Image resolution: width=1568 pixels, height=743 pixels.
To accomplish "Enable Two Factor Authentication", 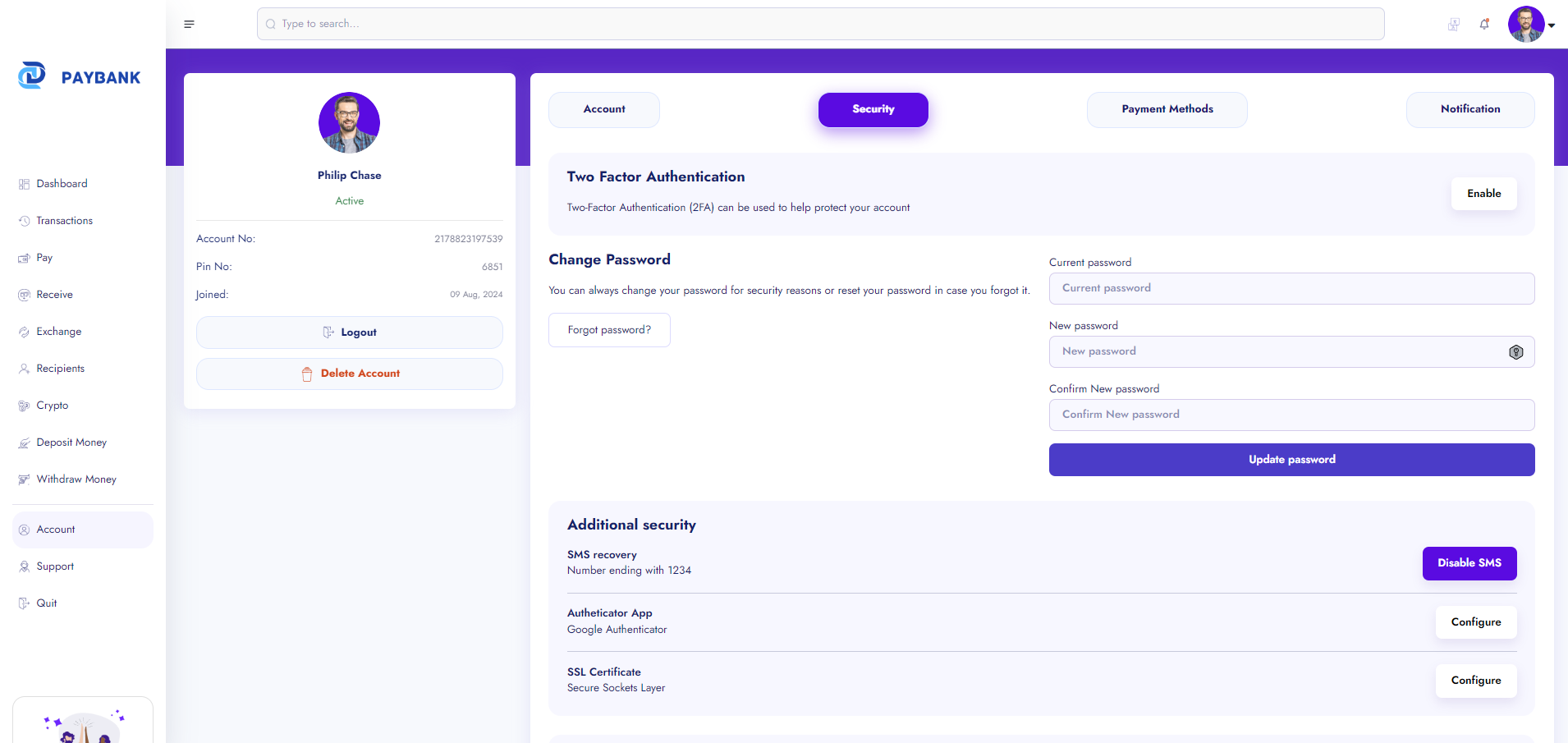I will tap(1483, 194).
